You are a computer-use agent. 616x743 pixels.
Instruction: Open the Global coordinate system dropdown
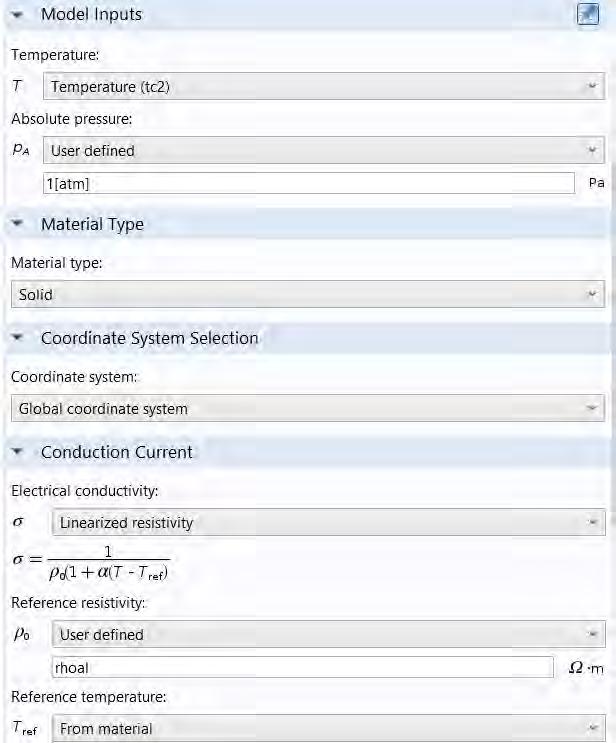(x=308, y=408)
